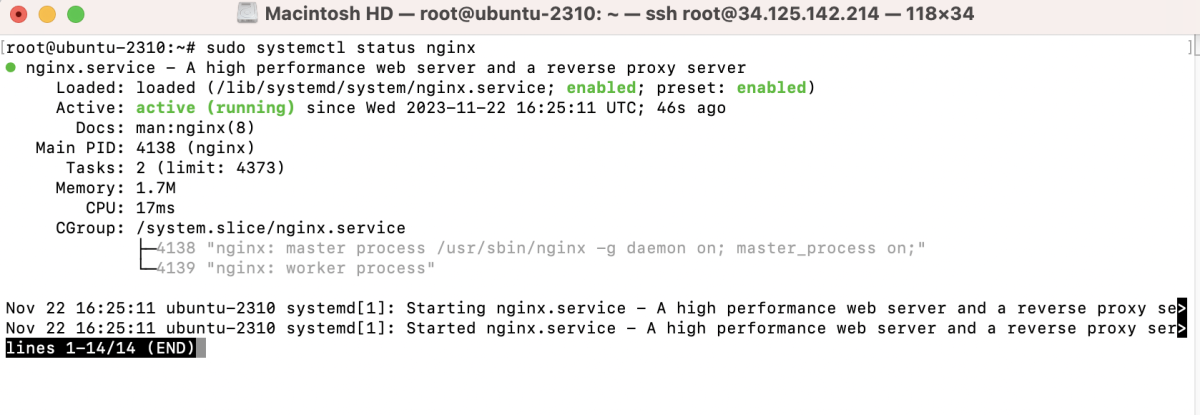Click the green status dot beside nginx.service

coord(11,68)
